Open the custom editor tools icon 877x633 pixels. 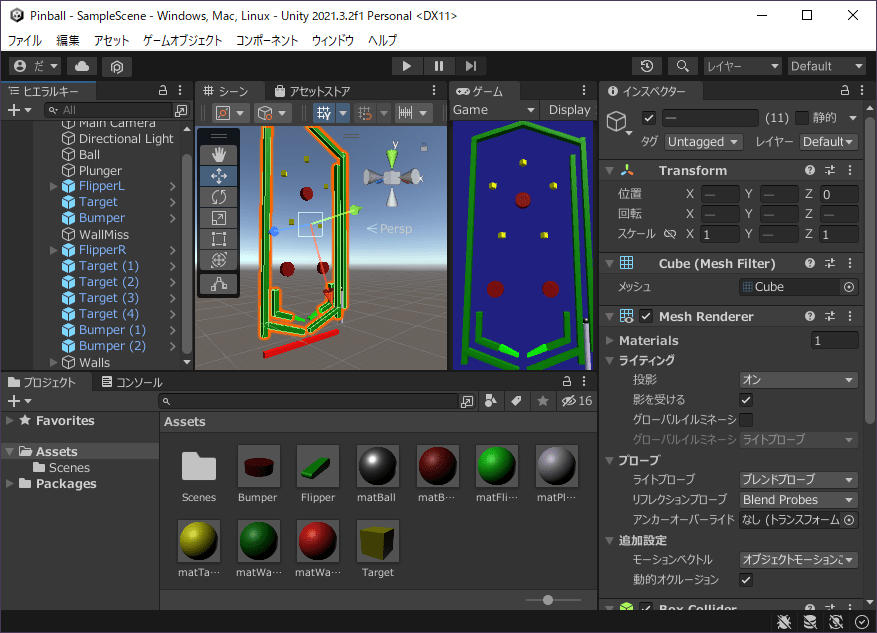click(x=219, y=284)
